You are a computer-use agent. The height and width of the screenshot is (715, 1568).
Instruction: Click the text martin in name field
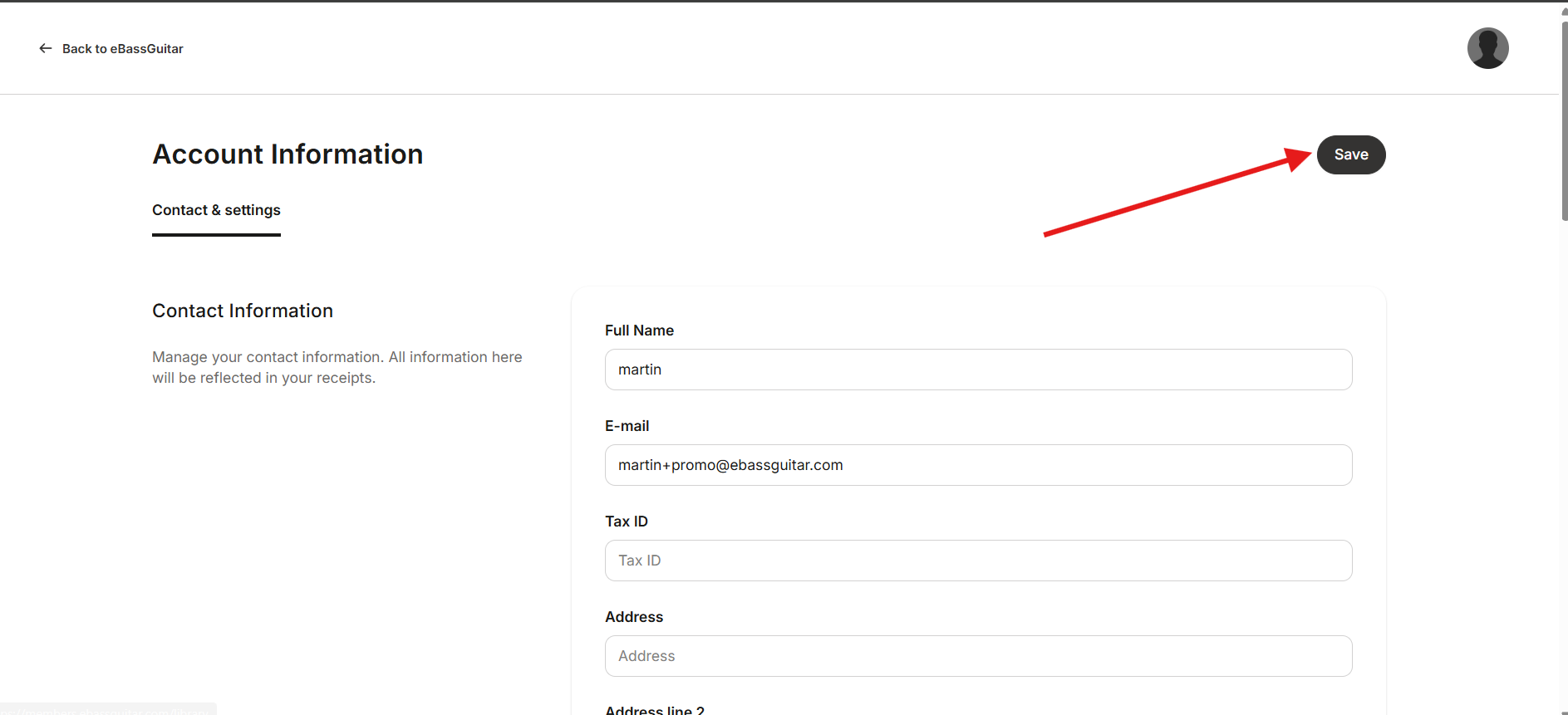click(640, 370)
